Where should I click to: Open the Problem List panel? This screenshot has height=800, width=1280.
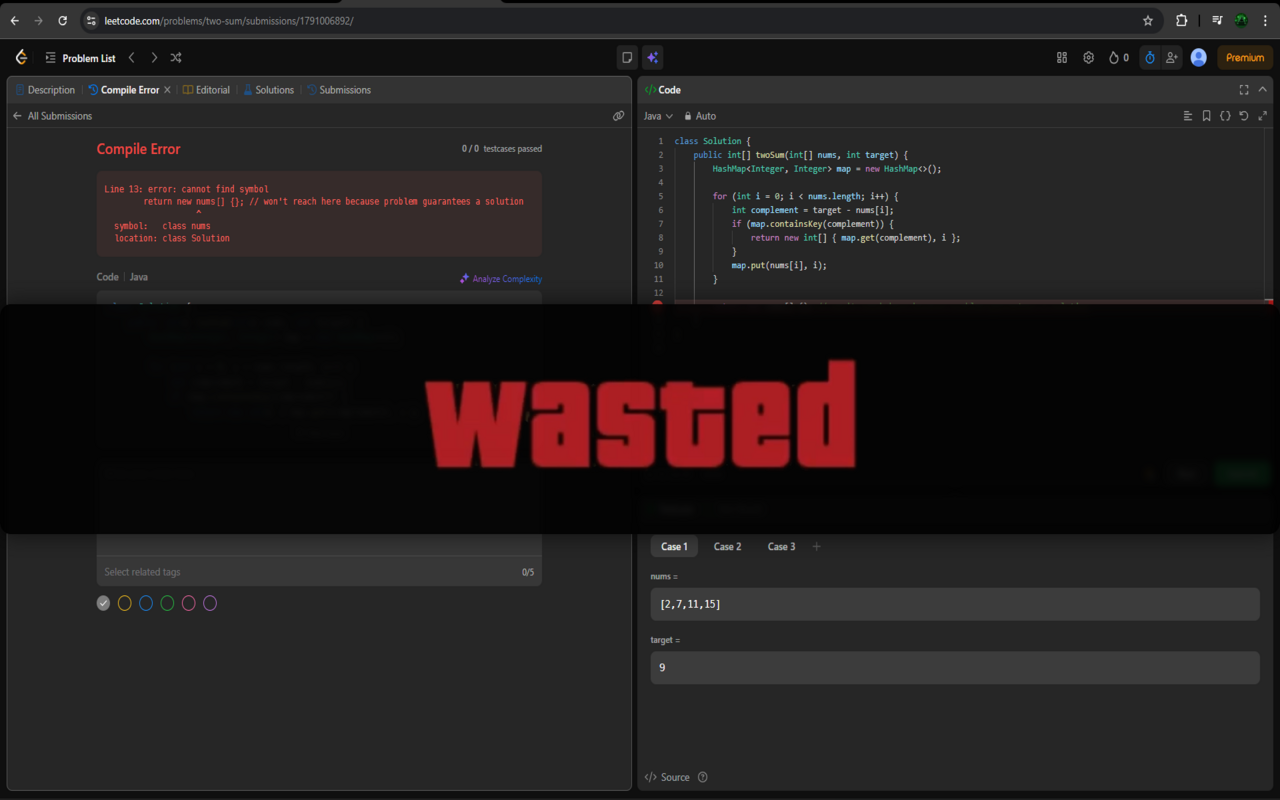tap(80, 58)
